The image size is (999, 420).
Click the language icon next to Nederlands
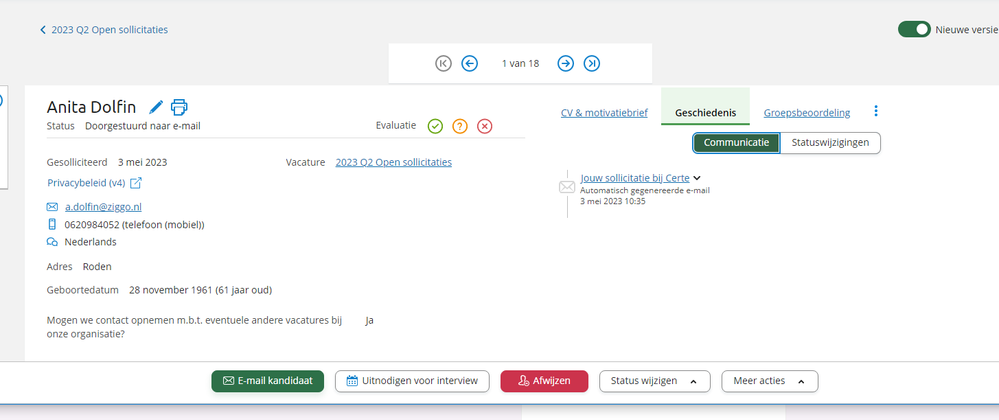point(52,242)
